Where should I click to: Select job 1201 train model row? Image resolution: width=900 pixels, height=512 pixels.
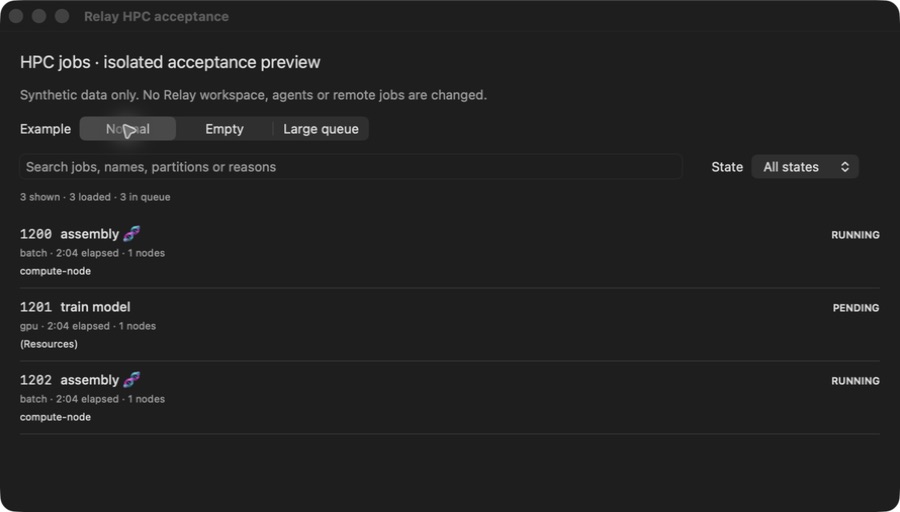click(449, 325)
